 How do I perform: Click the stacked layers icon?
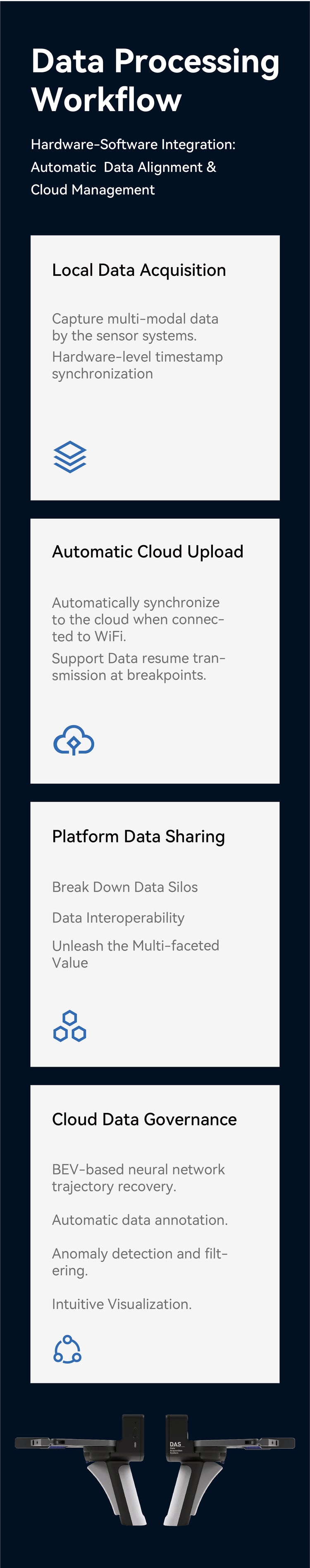pyautogui.click(x=70, y=456)
